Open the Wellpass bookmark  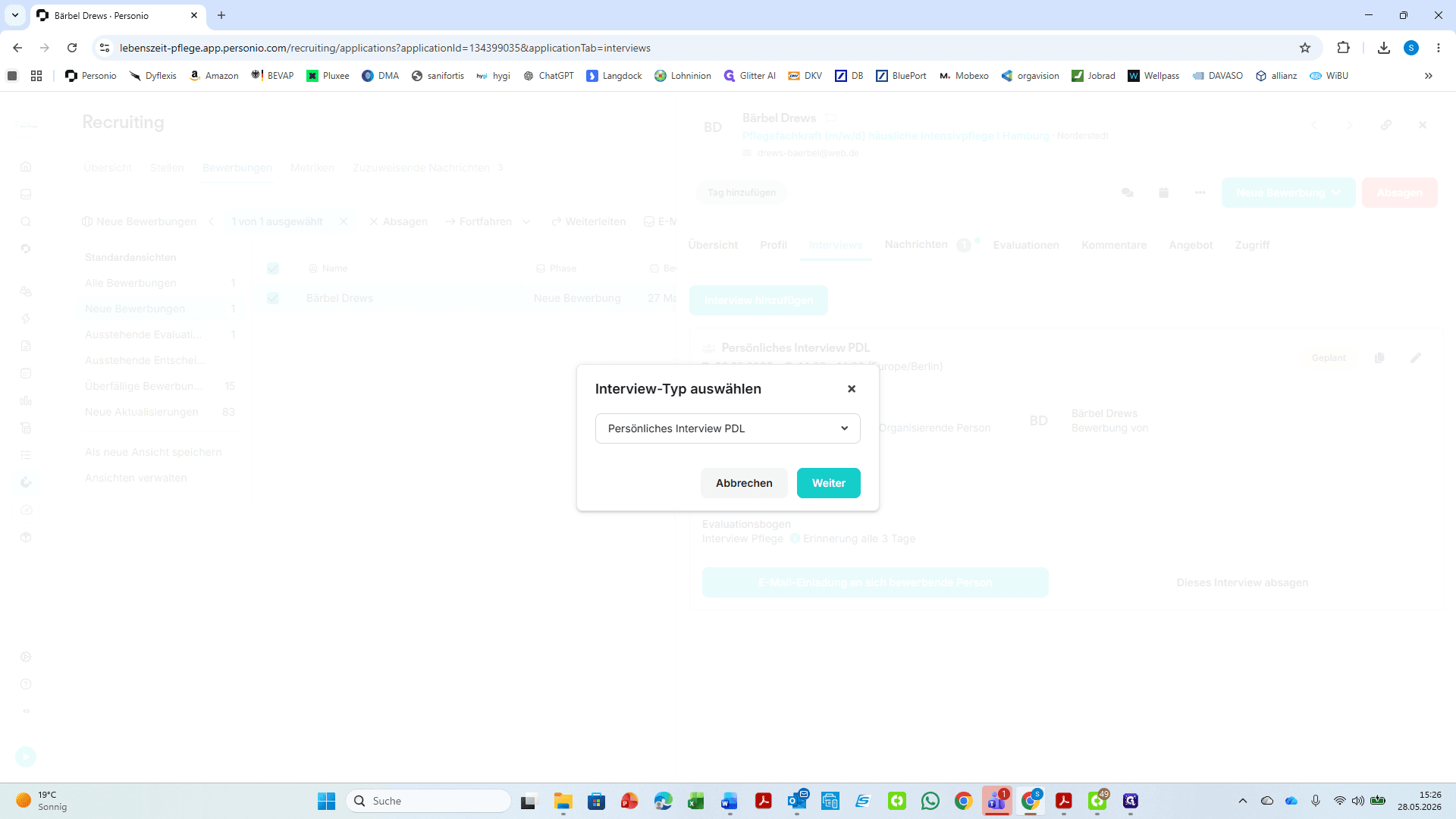tap(1153, 76)
